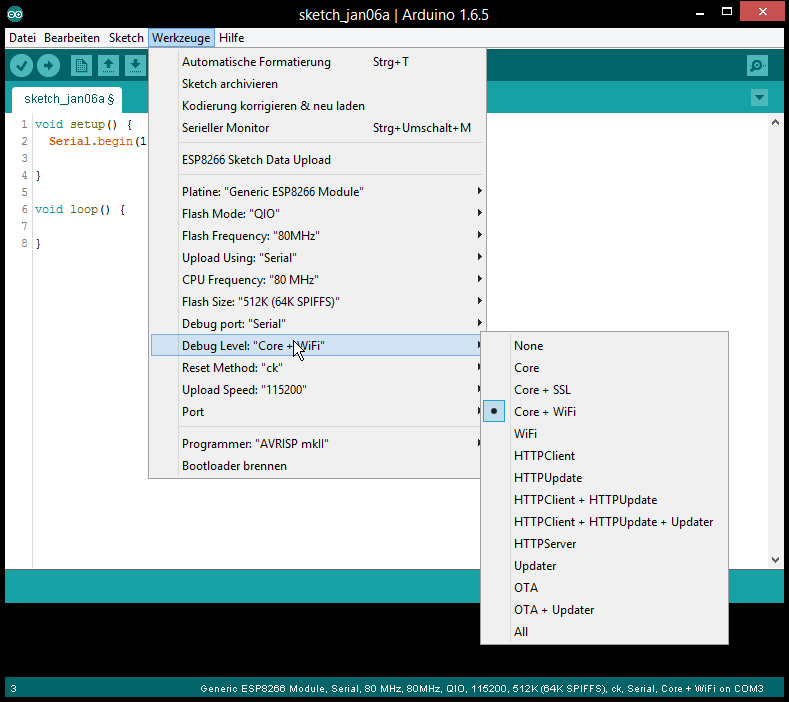Screen dimensions: 789x702
Task: Select the 'Core + WiFi' debug level
Action: click(544, 412)
